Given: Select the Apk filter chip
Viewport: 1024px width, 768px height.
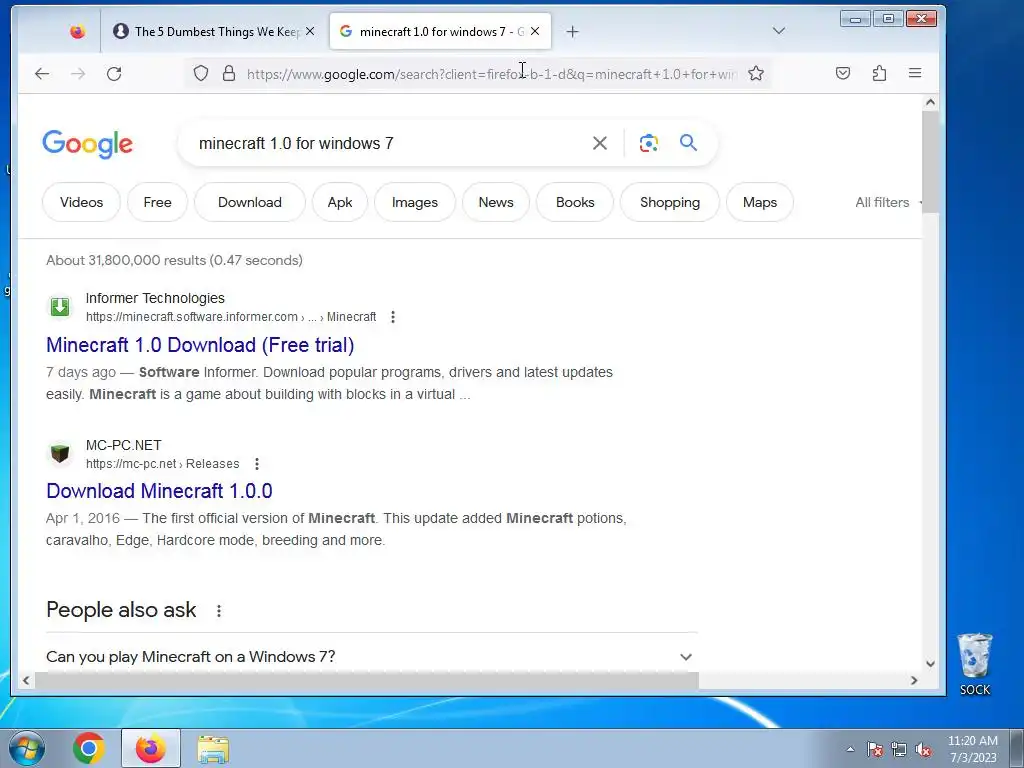Looking at the screenshot, I should click(340, 202).
